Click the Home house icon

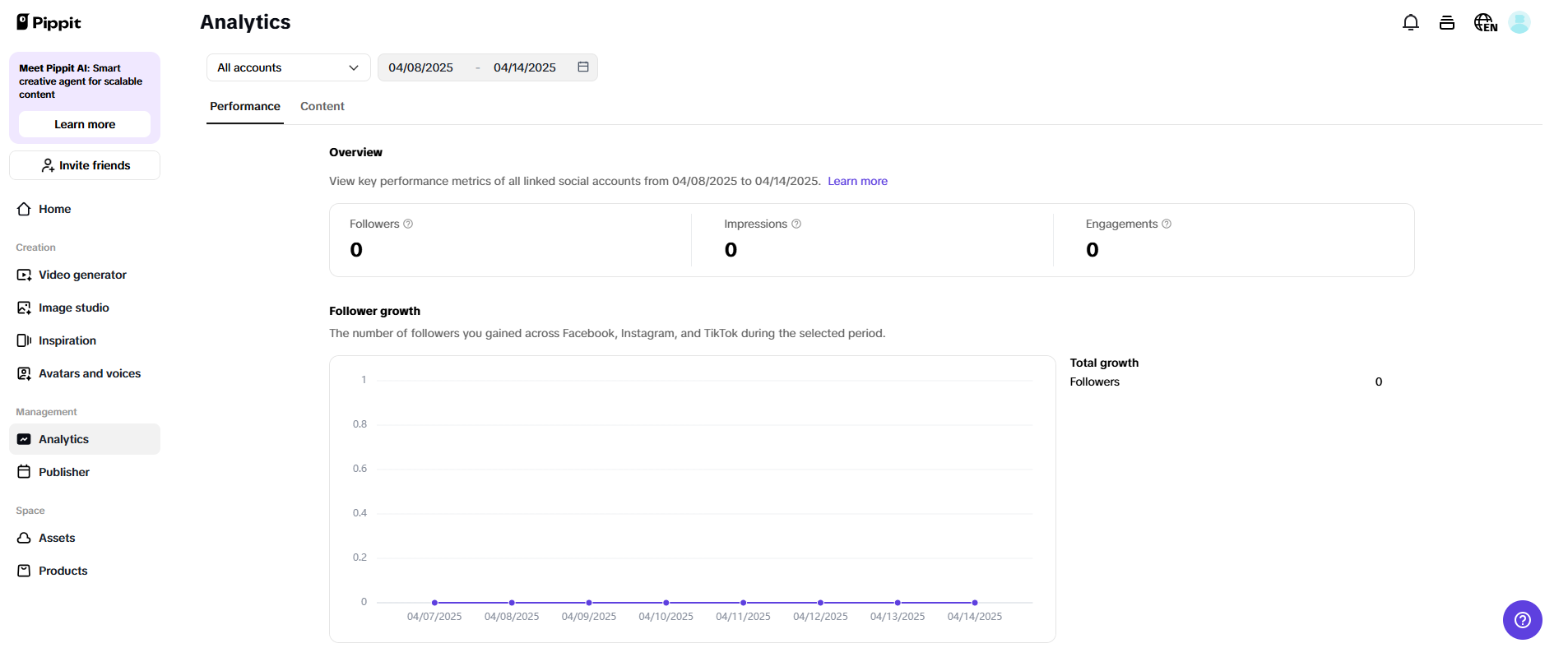click(24, 209)
